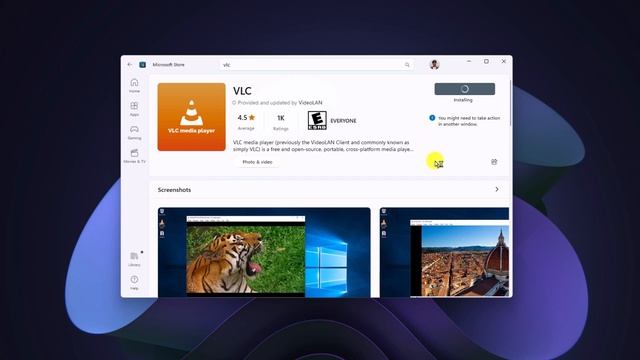Open the Home section in sidebar

click(x=134, y=86)
